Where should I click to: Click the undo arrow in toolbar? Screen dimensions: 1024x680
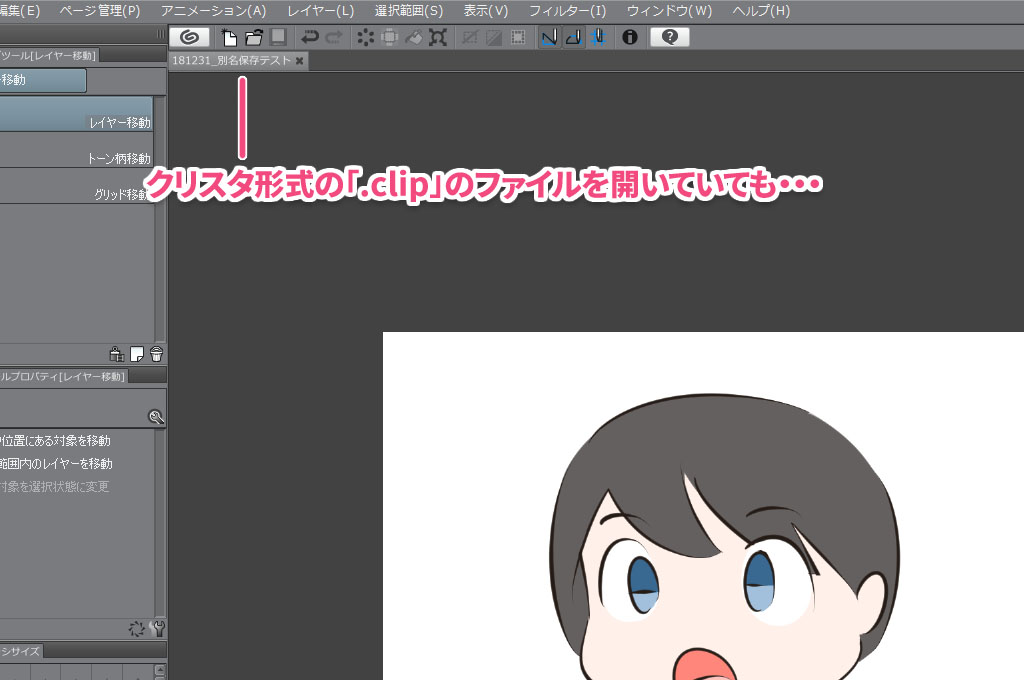click(309, 38)
